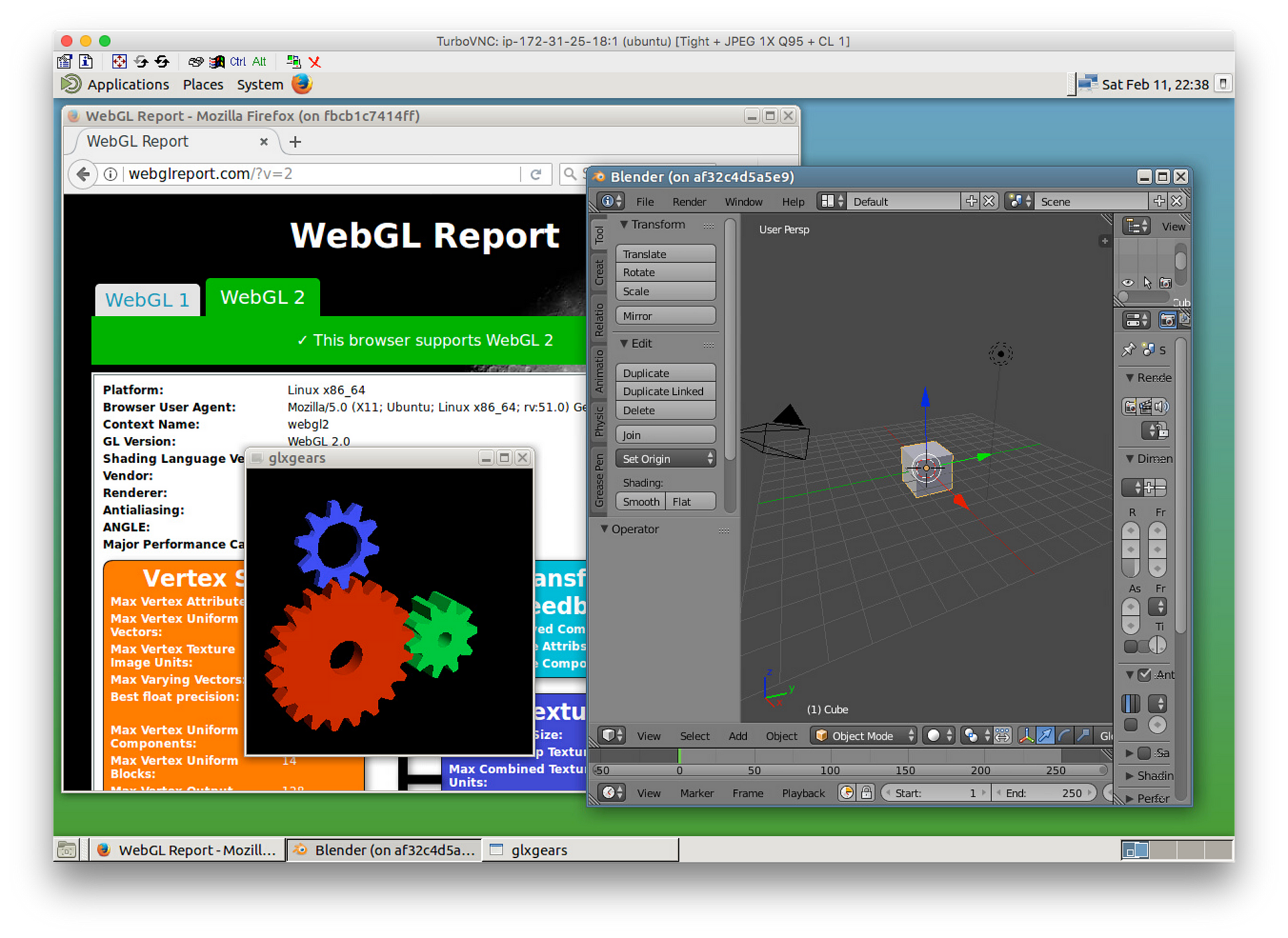Open timeline Marker menu
Screen dimensions: 1288x938
click(x=697, y=793)
